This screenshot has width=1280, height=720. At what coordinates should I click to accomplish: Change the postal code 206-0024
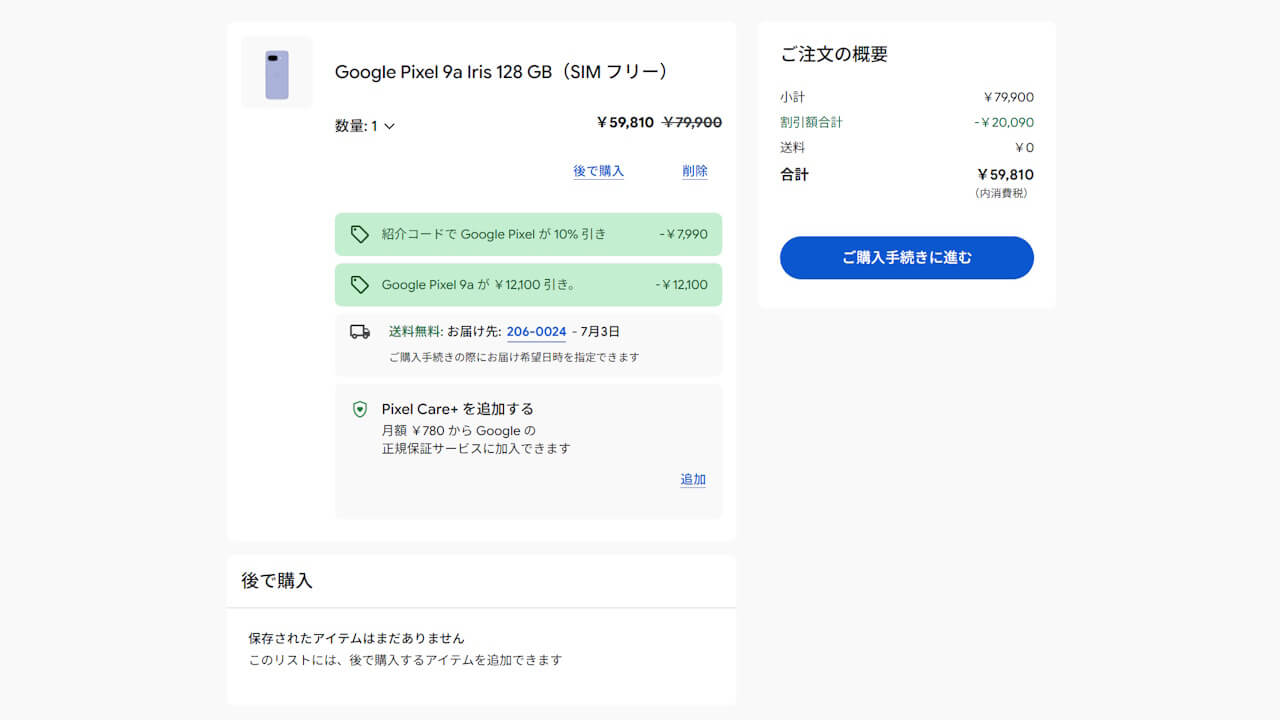click(536, 332)
